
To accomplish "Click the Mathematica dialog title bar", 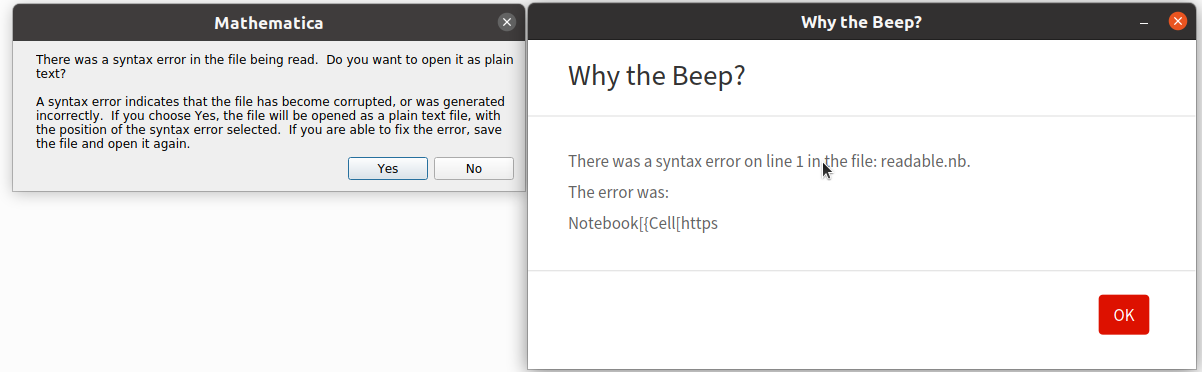I will [x=268, y=23].
